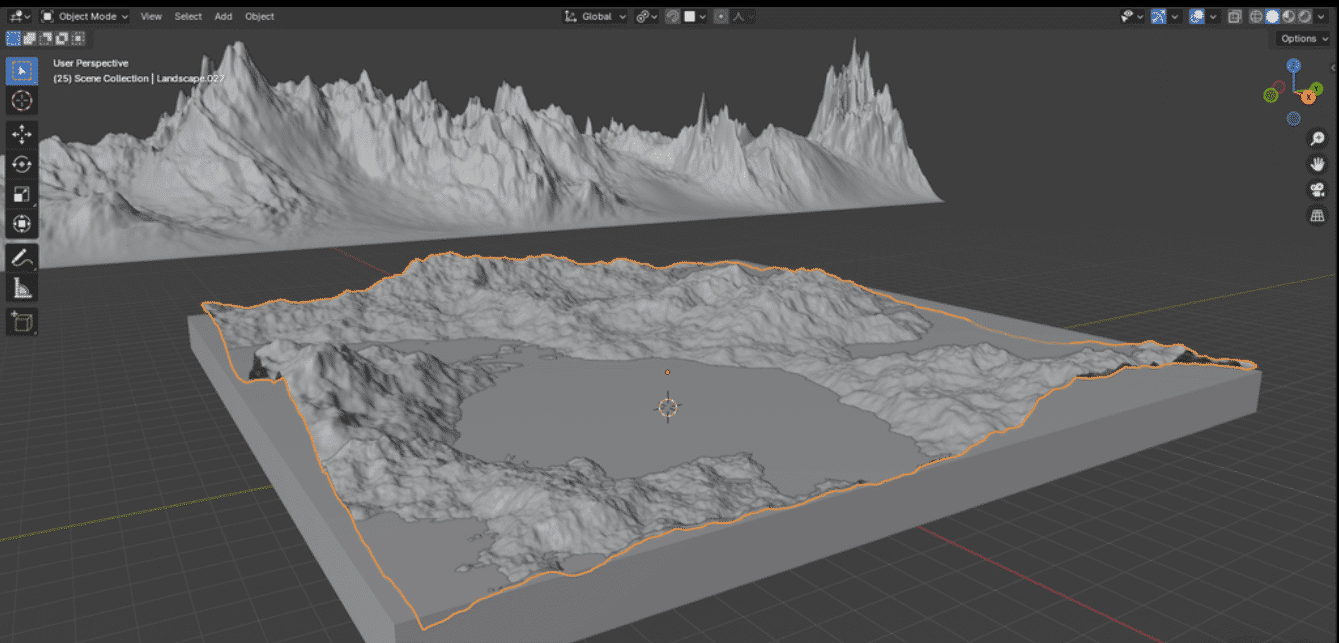Open the Object Mode dropdown
1339x643 pixels.
click(85, 17)
